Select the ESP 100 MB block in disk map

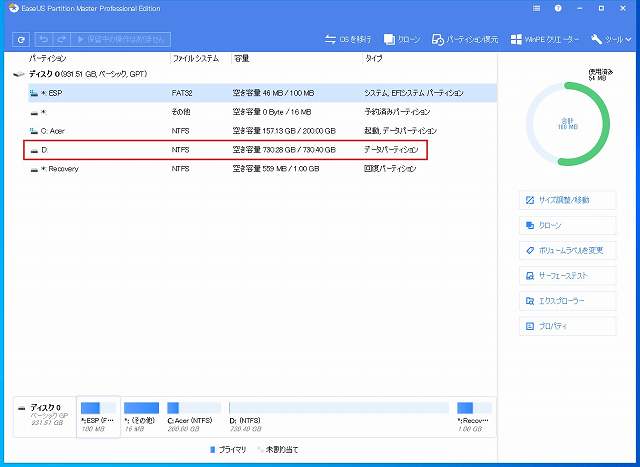point(98,417)
